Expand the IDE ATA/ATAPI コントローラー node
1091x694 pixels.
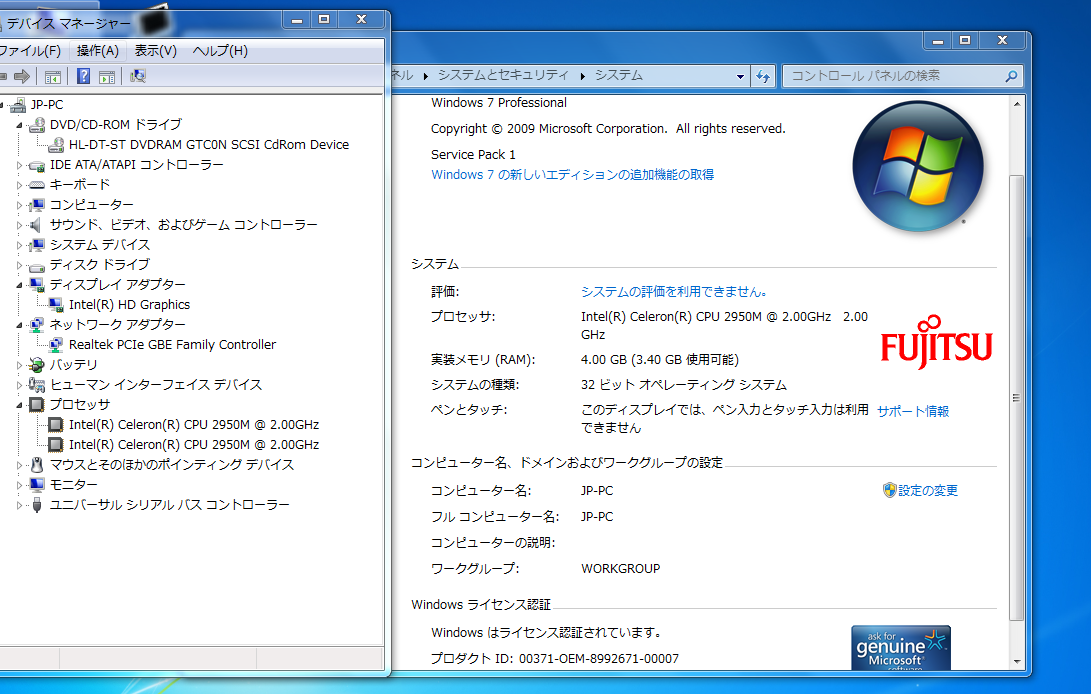pyautogui.click(x=19, y=165)
